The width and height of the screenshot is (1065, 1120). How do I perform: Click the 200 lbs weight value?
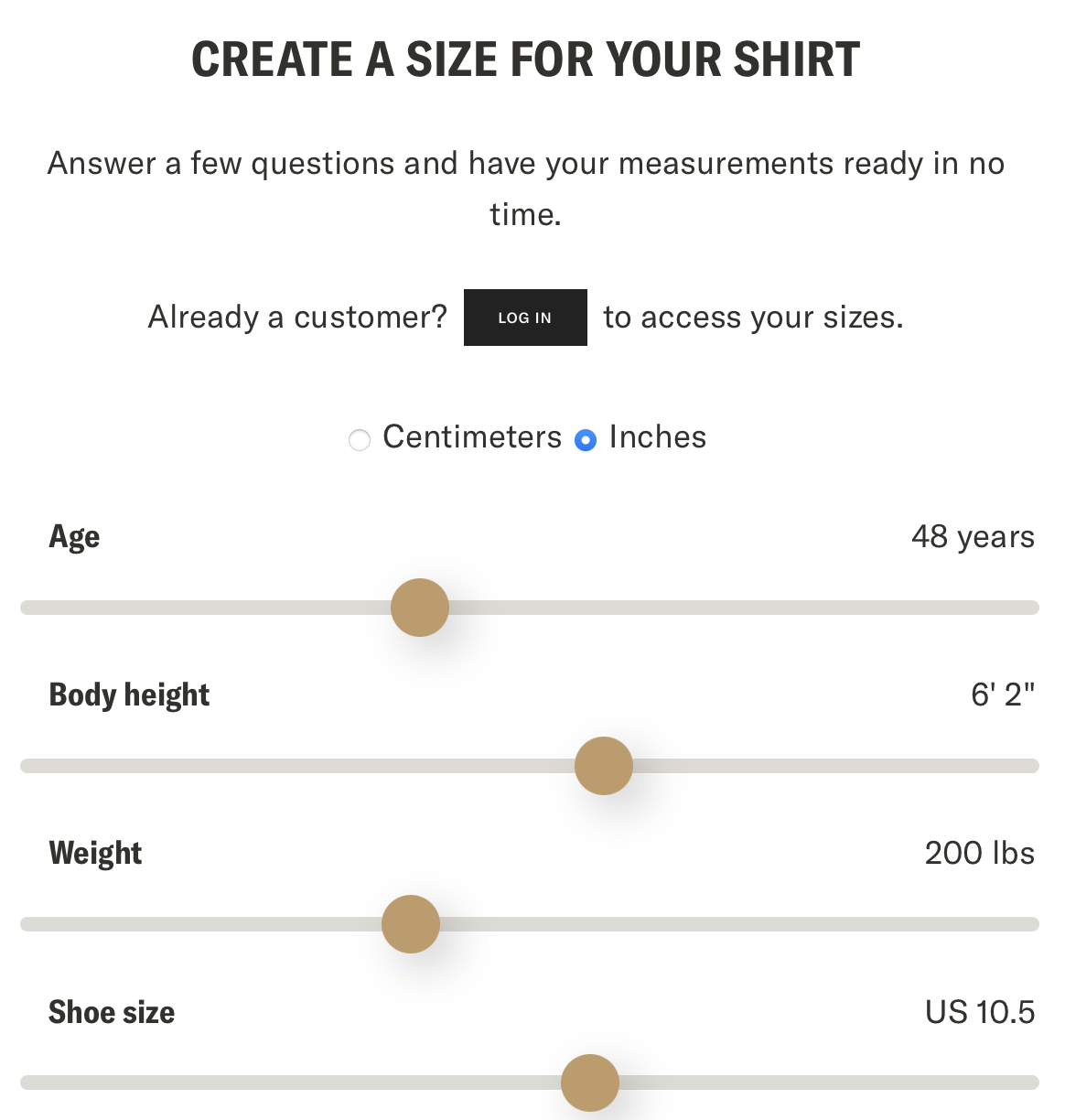click(979, 854)
